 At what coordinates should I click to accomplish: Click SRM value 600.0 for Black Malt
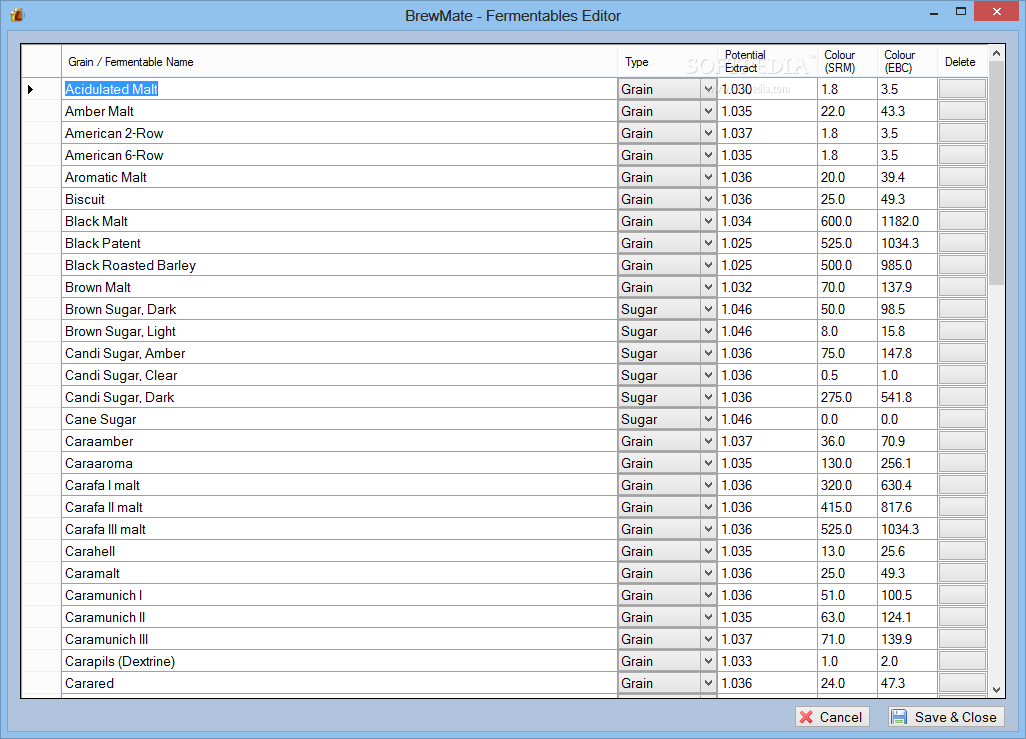(847, 221)
